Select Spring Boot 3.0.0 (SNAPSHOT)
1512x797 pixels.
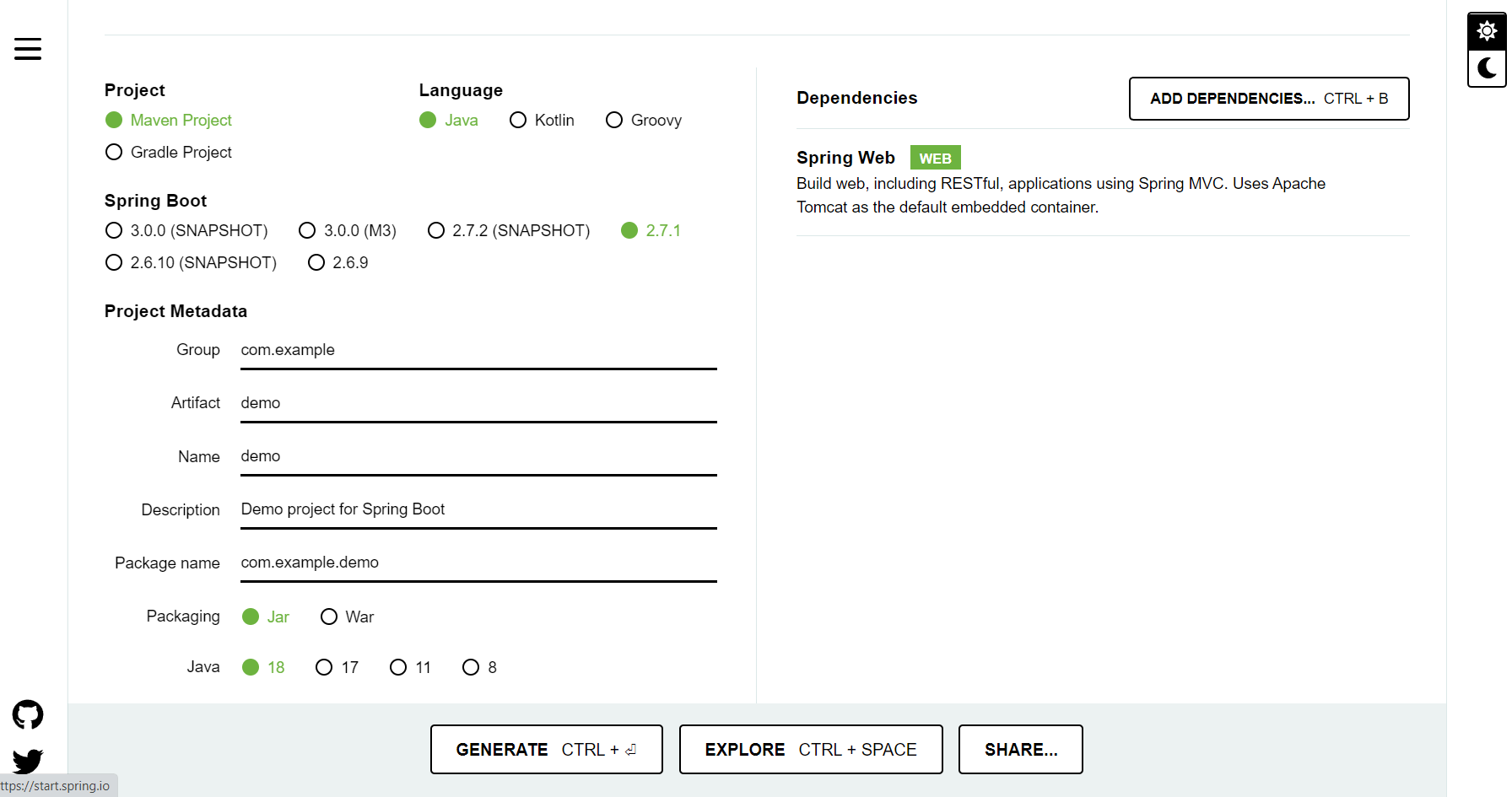[186, 230]
